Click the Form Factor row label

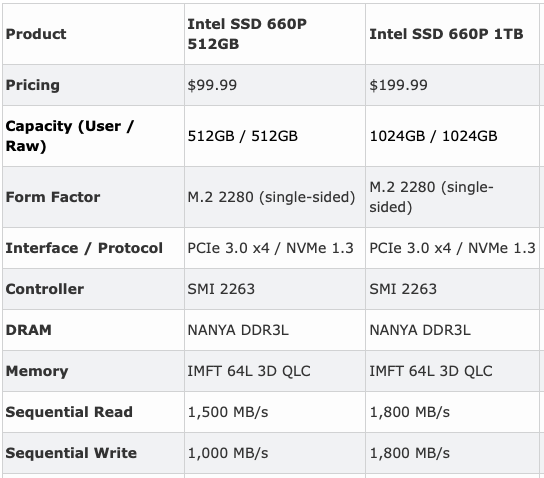[53, 197]
